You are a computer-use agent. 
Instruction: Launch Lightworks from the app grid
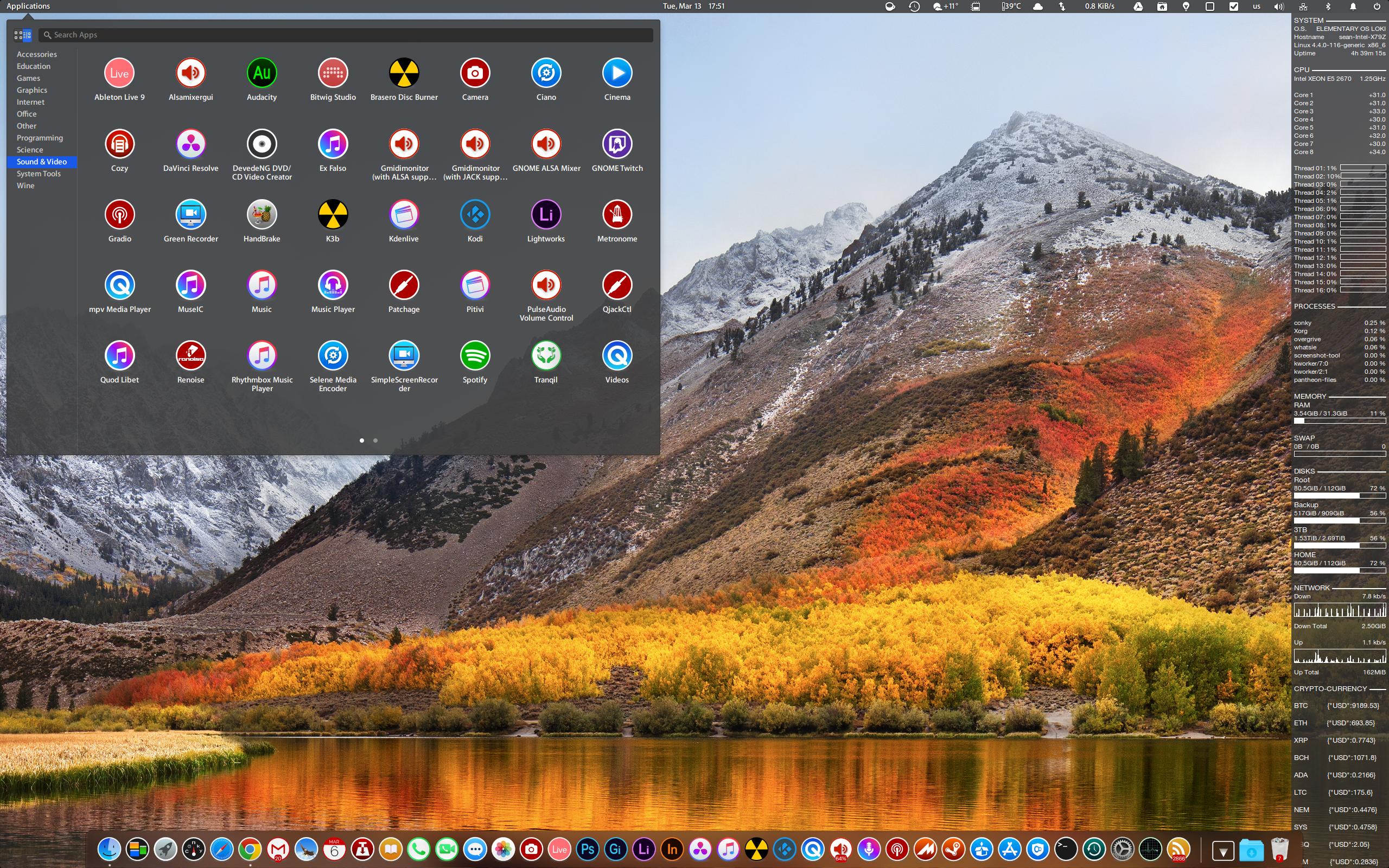click(546, 221)
